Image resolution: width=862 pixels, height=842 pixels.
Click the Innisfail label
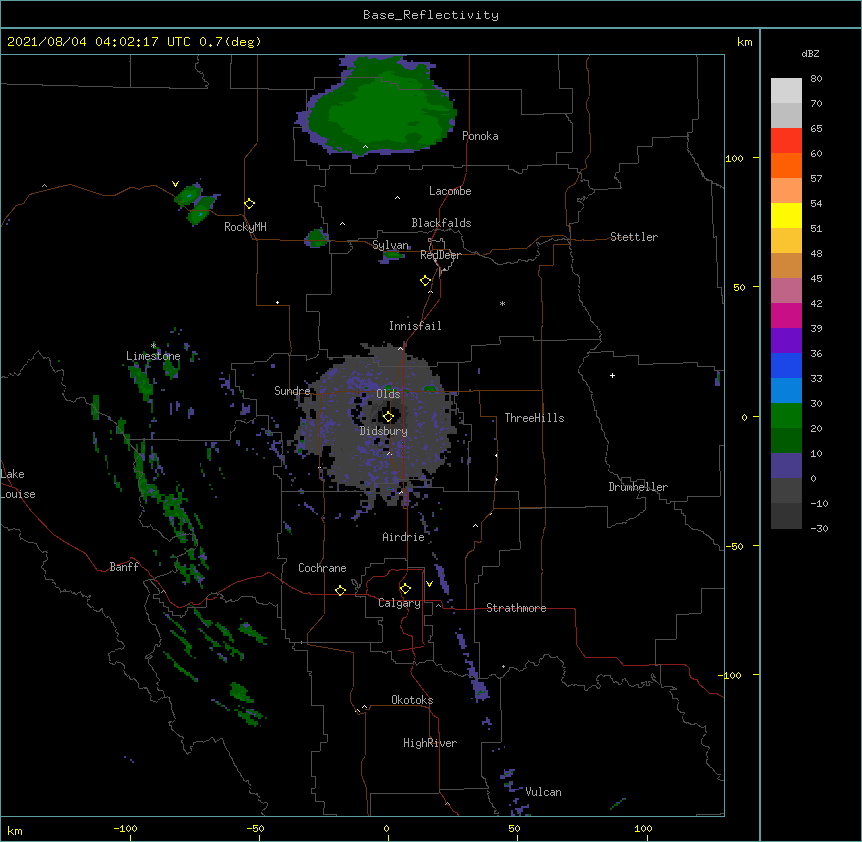[x=415, y=326]
